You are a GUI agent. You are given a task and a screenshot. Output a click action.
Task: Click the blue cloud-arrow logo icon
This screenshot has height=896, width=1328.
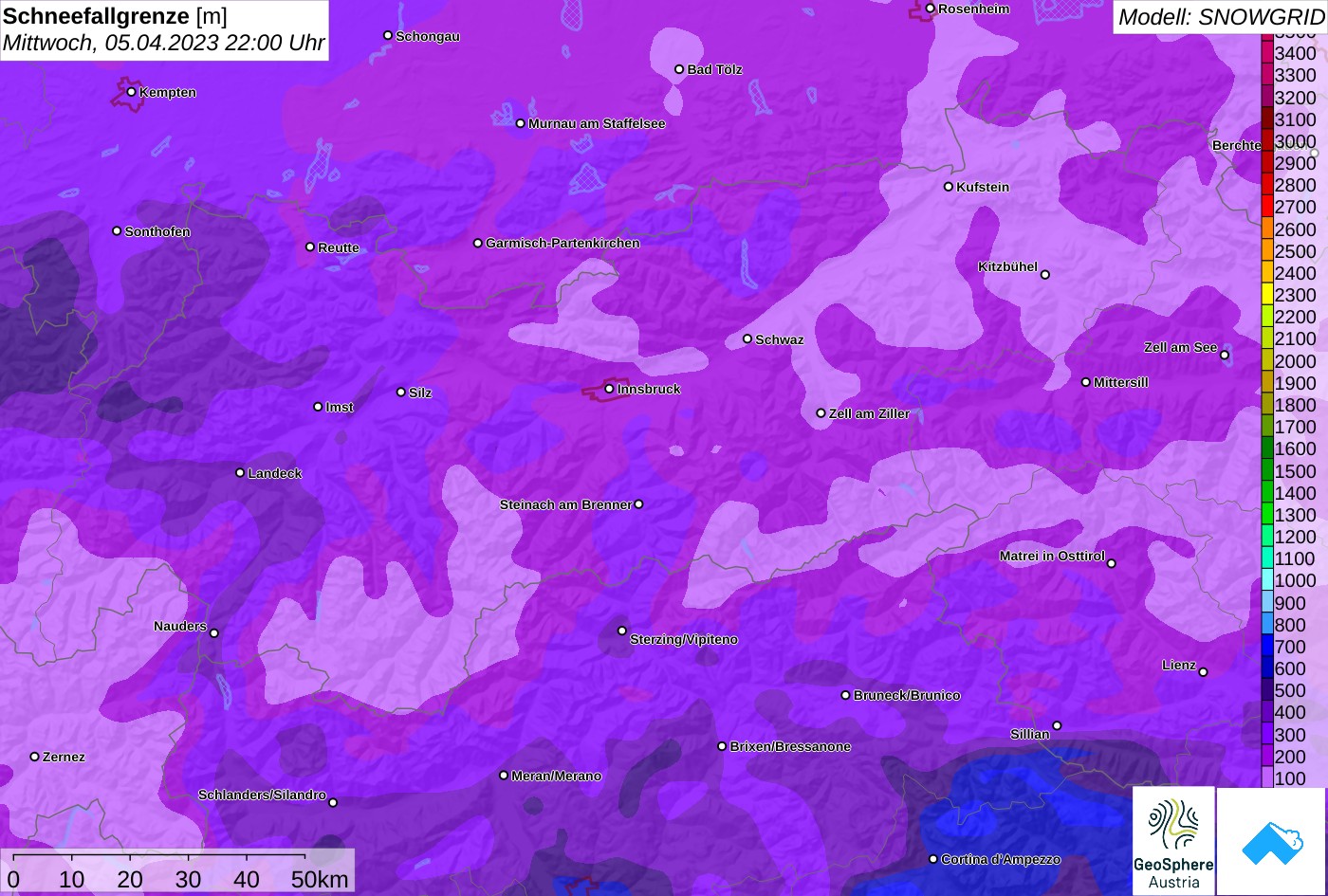click(1271, 842)
